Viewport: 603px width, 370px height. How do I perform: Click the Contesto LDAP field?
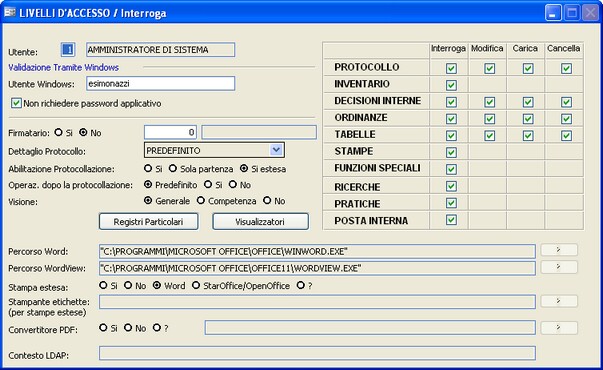pos(317,353)
